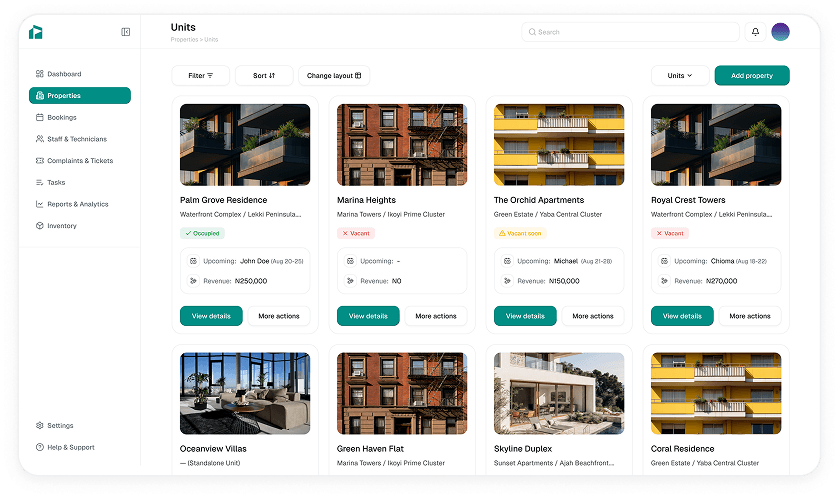Image resolution: width=839 pixels, height=498 pixels.
Task: Open Inventory in sidebar
Action: point(80,226)
